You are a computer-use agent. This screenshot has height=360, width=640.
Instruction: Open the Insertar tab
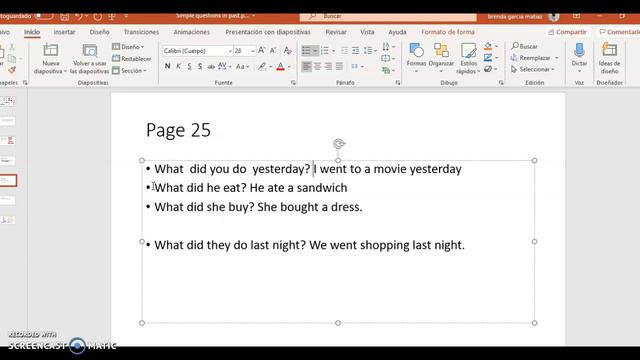[64, 32]
